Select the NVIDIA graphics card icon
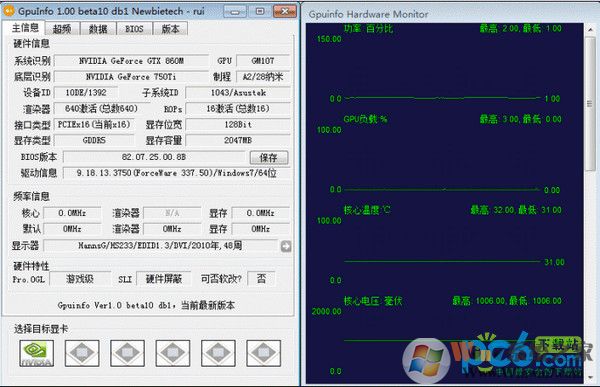 coord(37,353)
